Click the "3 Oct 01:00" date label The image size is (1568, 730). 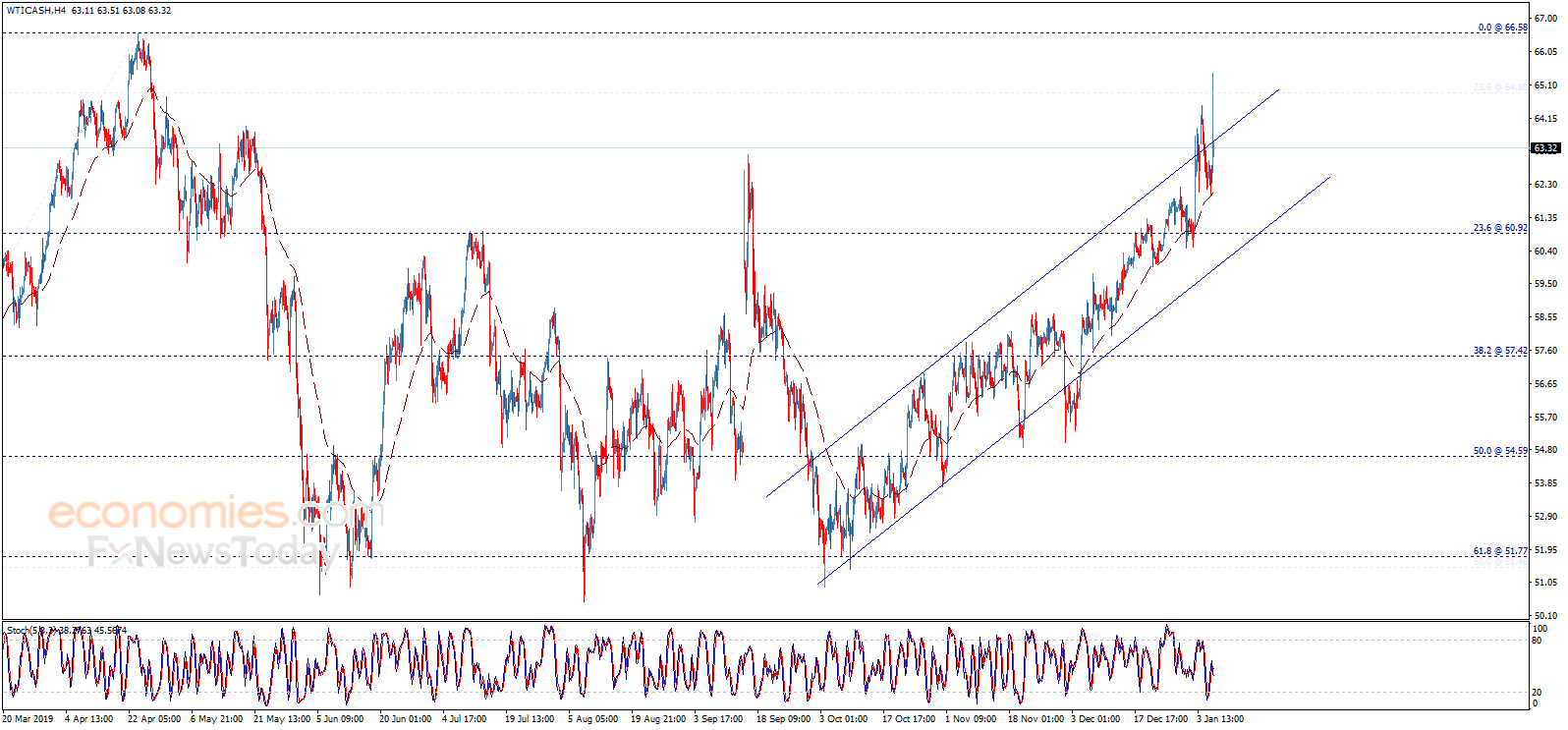click(844, 719)
